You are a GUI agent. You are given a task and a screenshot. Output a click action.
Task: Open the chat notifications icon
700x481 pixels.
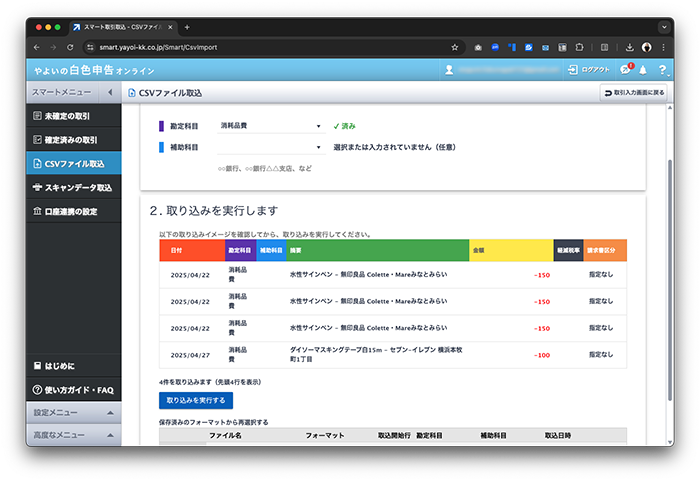pyautogui.click(x=626, y=69)
